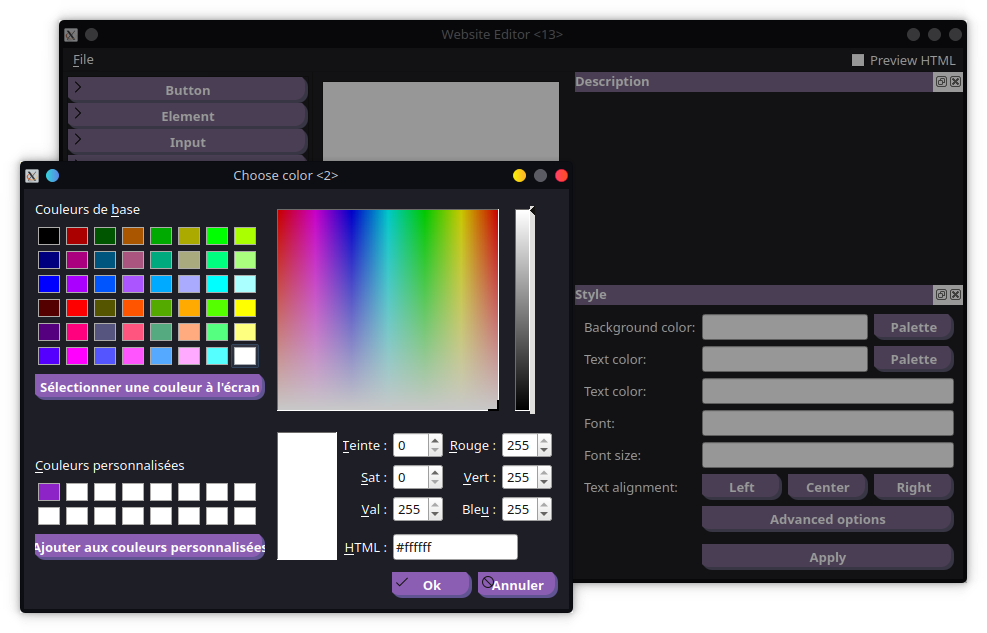The image size is (987, 633).
Task: Enable the Preview HTML checkbox
Action: [858, 60]
